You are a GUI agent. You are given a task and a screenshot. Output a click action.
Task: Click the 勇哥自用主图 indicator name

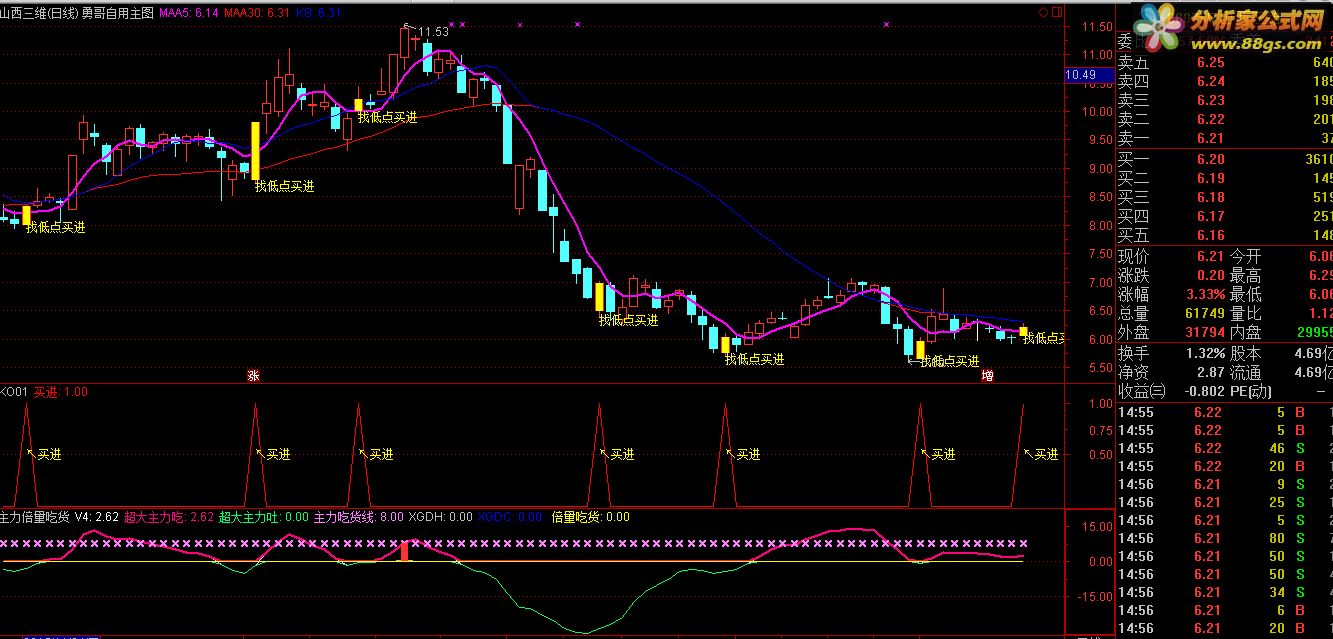click(118, 13)
